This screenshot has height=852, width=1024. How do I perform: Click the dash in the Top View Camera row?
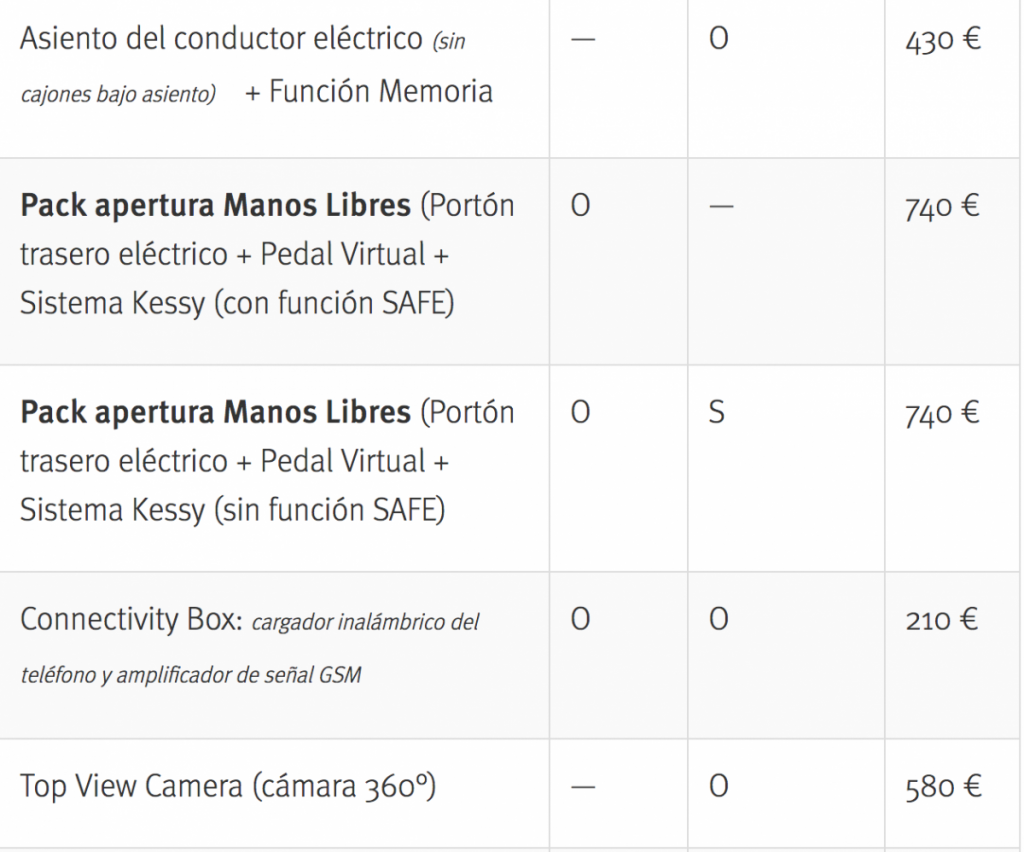pyautogui.click(x=583, y=787)
